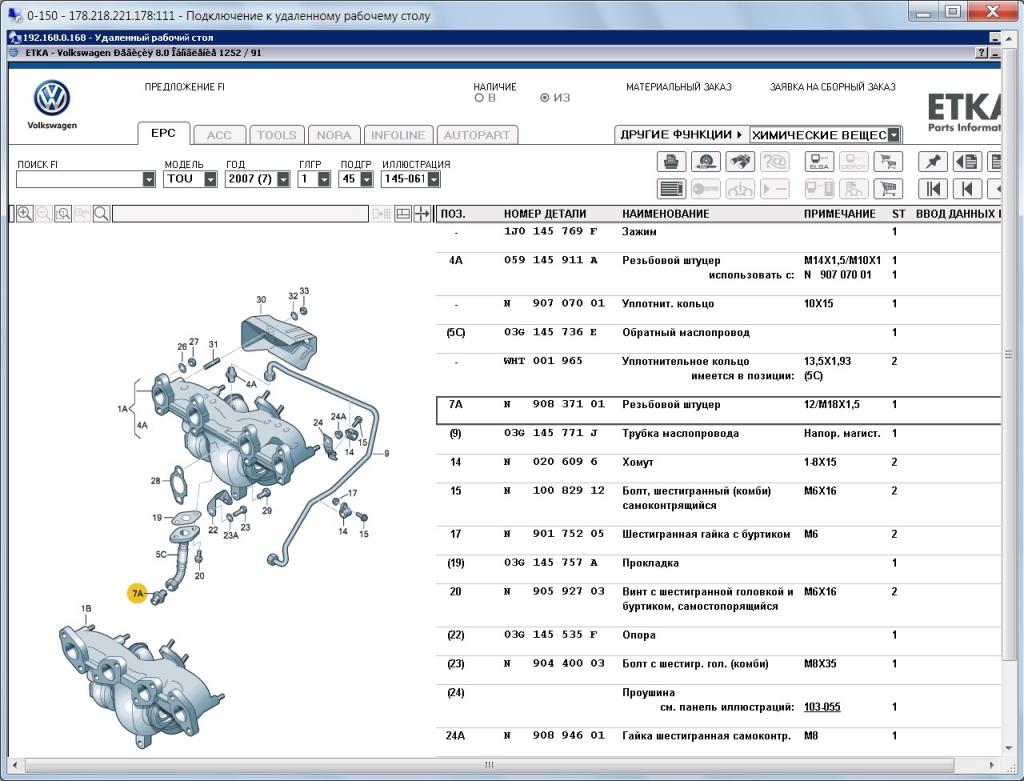Click ПРЕДЛОЖЕНИЕ FI label
Image resolution: width=1024 pixels, height=781 pixels.
tap(185, 87)
